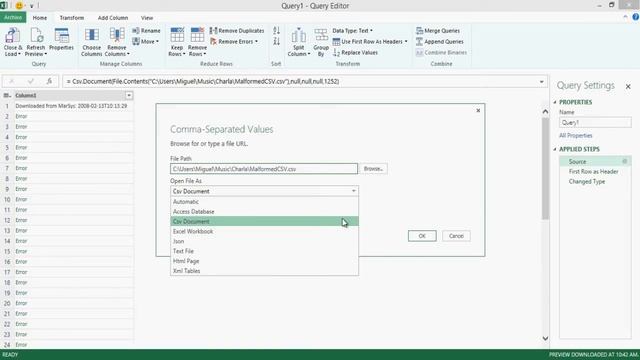This screenshot has height=360, width=640.
Task: Click the fx function icon
Action: 49,81
